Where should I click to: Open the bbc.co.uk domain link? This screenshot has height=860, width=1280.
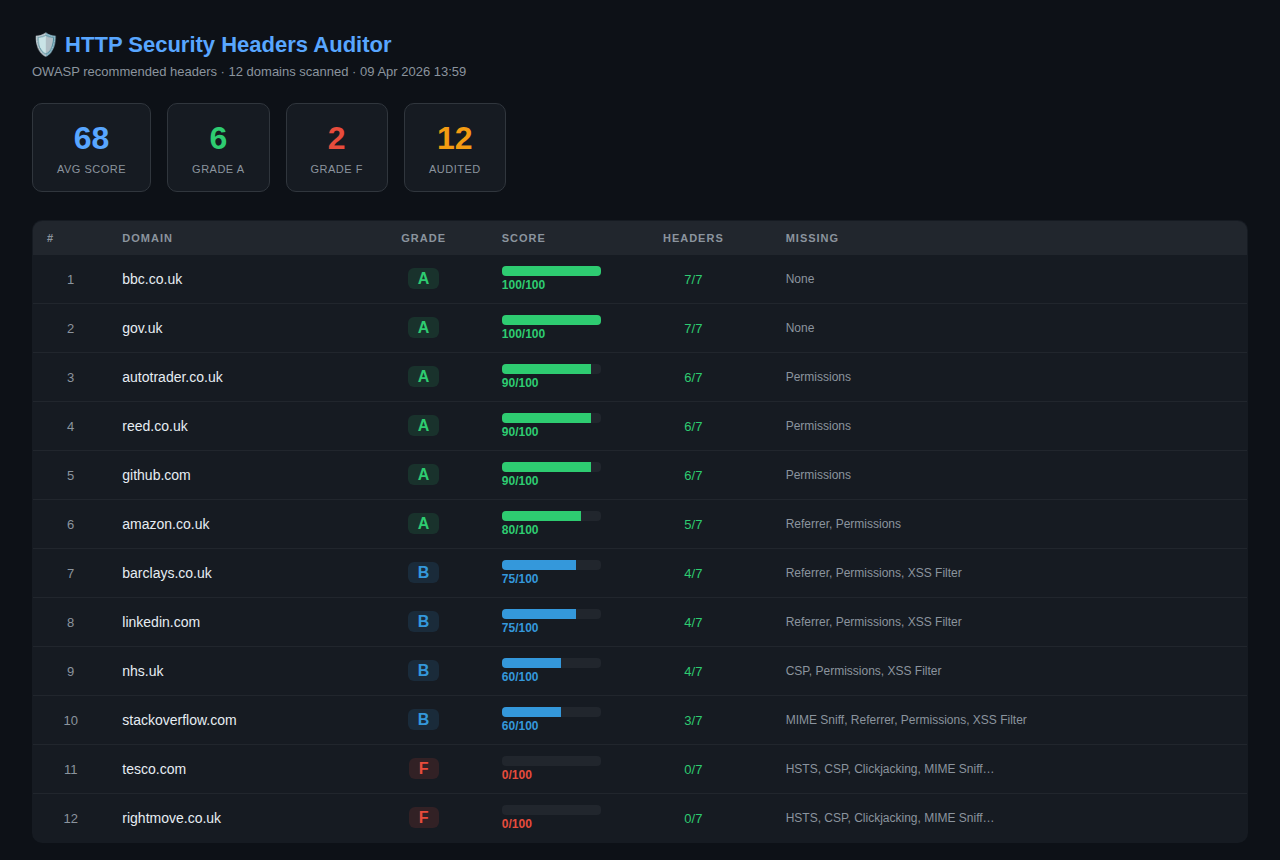coord(152,279)
